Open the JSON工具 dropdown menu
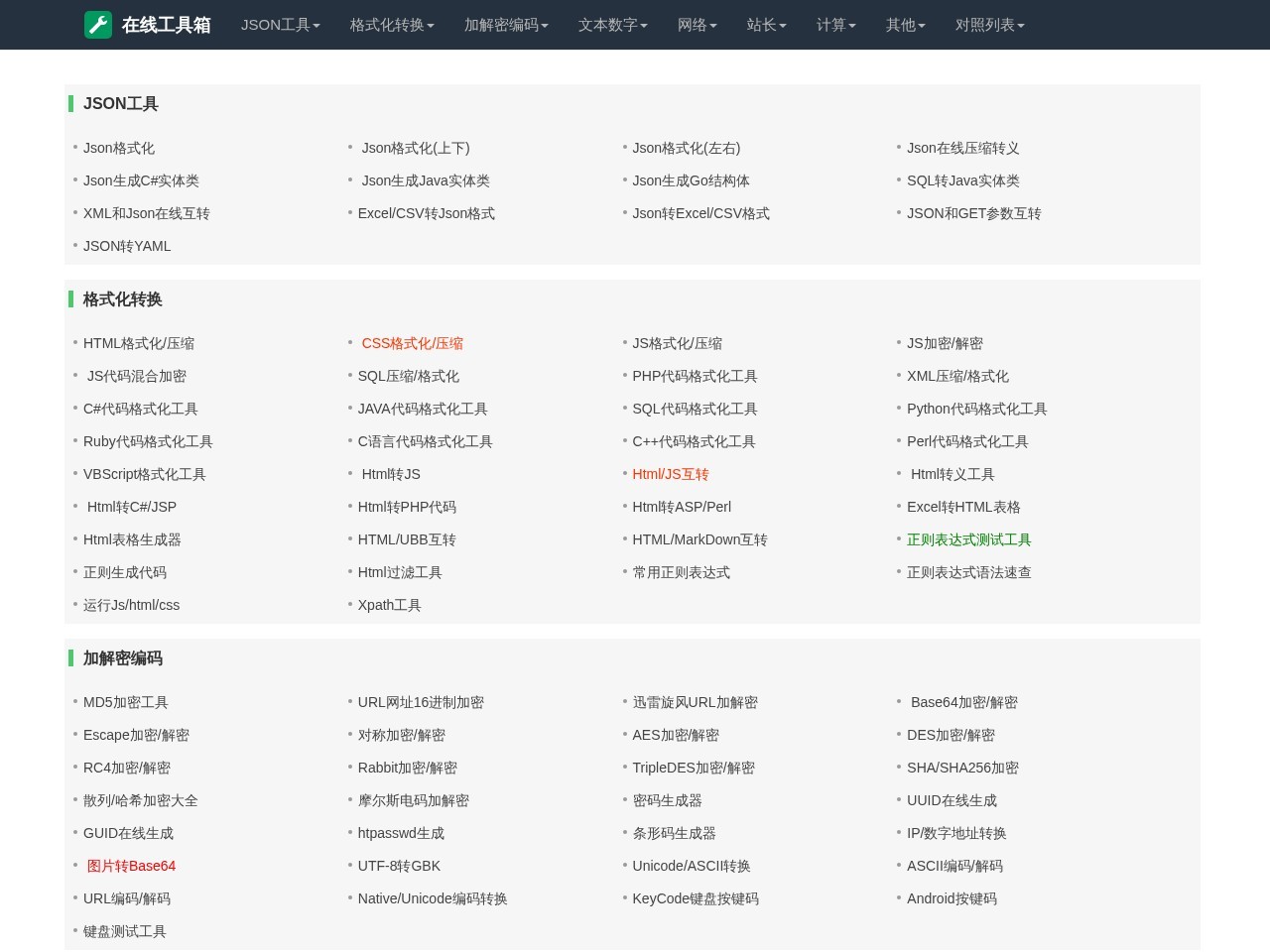Image resolution: width=1270 pixels, height=952 pixels. tap(280, 25)
